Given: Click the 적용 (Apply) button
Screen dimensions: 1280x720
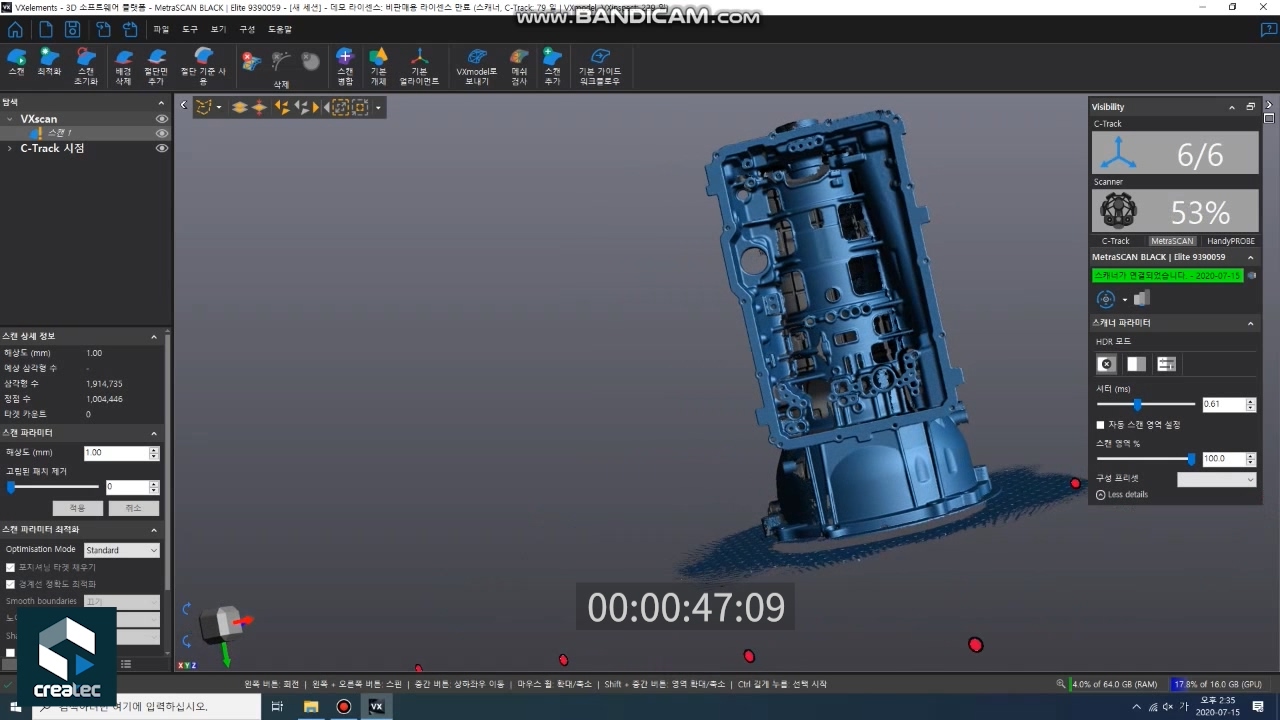Looking at the screenshot, I should [77, 508].
